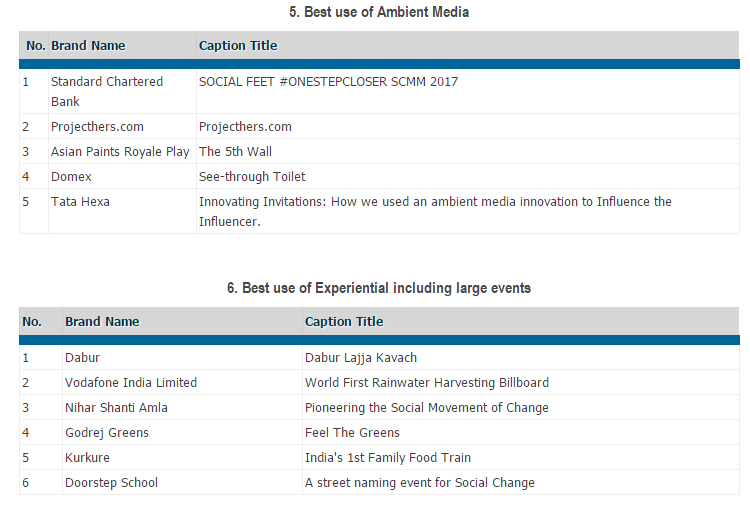Select the Domex brand name
This screenshot has width=750, height=524.
pyautogui.click(x=71, y=177)
